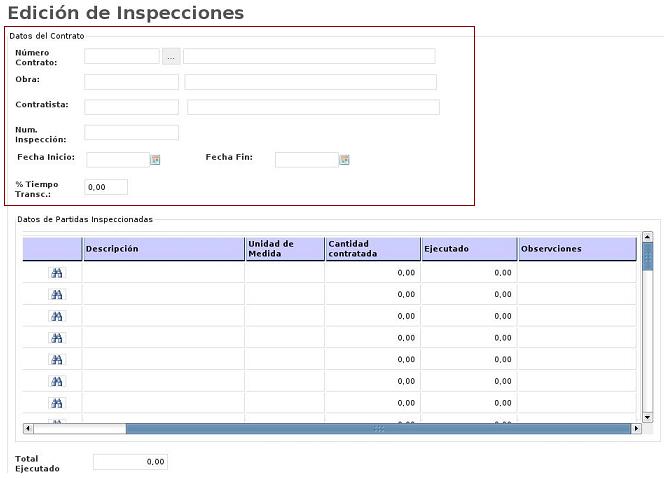
Task: Open the Fecha Fin calendar picker
Action: point(344,159)
